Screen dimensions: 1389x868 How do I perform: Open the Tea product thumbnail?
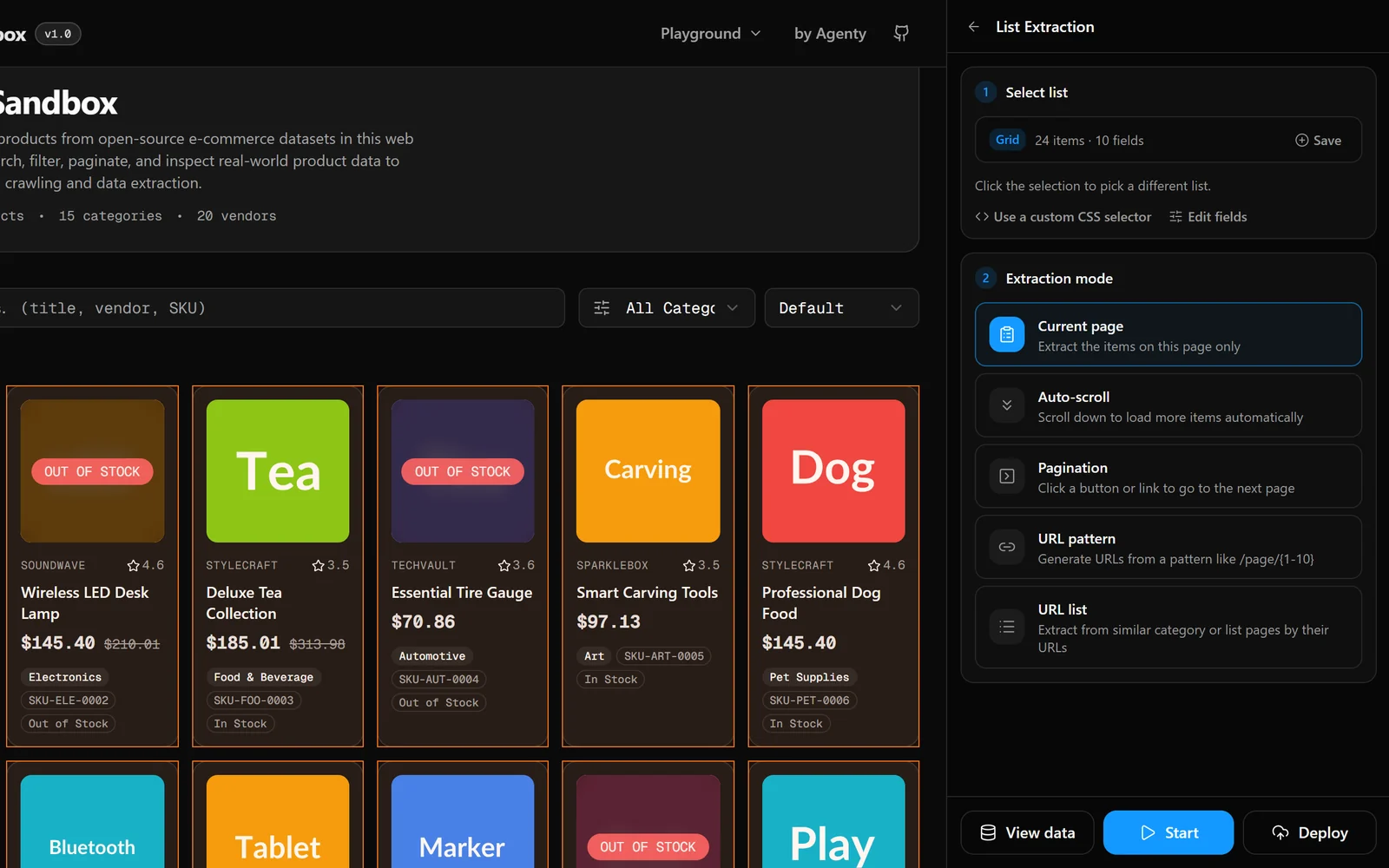click(x=278, y=471)
